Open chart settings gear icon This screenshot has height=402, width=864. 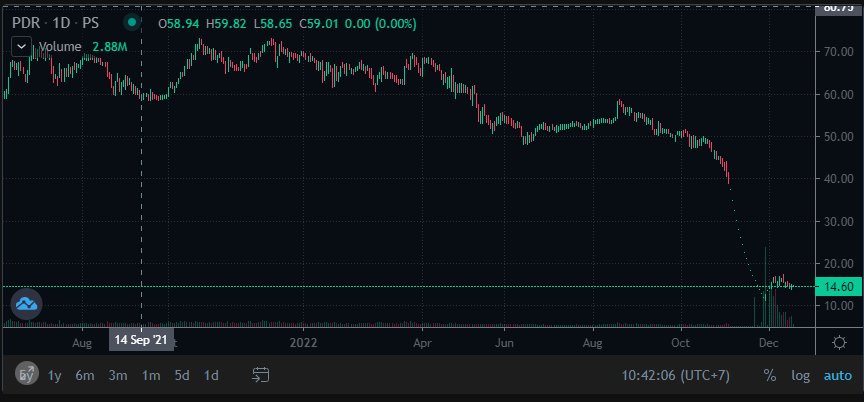[x=839, y=343]
